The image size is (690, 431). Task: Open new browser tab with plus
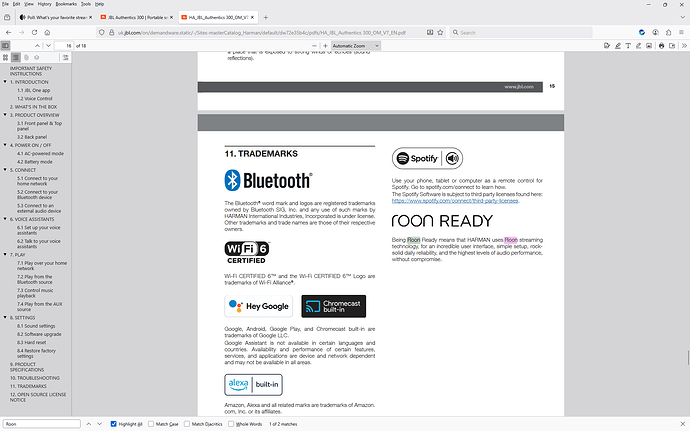[265, 17]
